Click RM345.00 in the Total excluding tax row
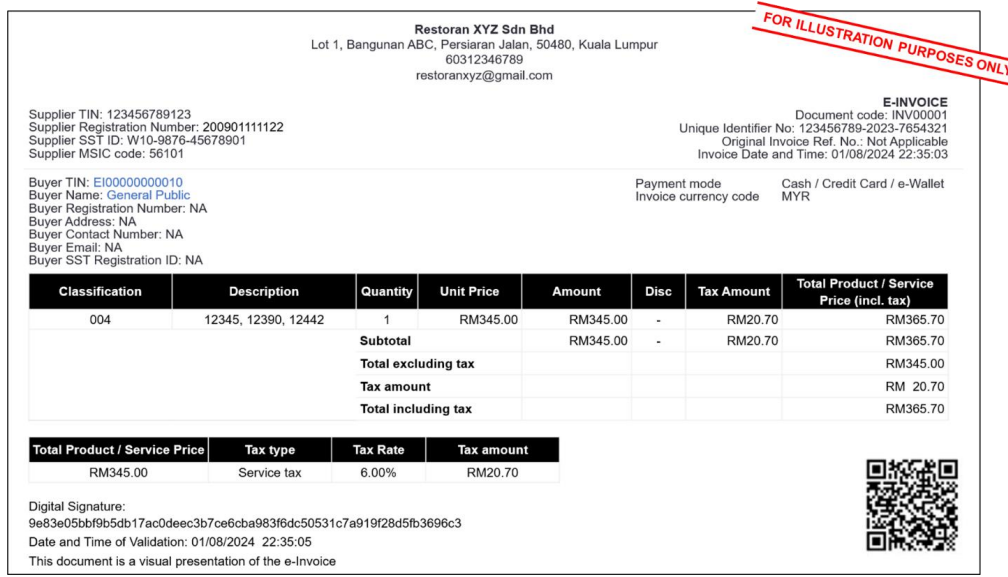Screen dimensions: 1008x577 pyautogui.click(x=915, y=364)
